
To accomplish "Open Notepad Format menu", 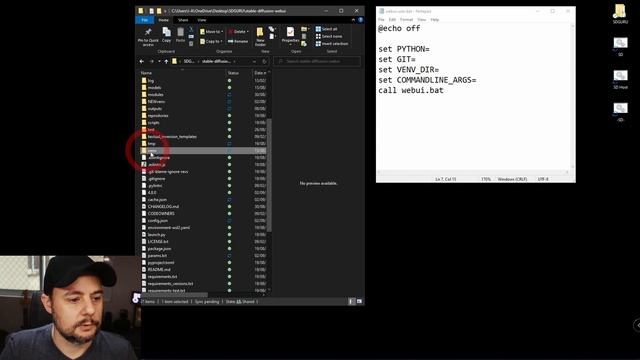I will click(x=407, y=19).
